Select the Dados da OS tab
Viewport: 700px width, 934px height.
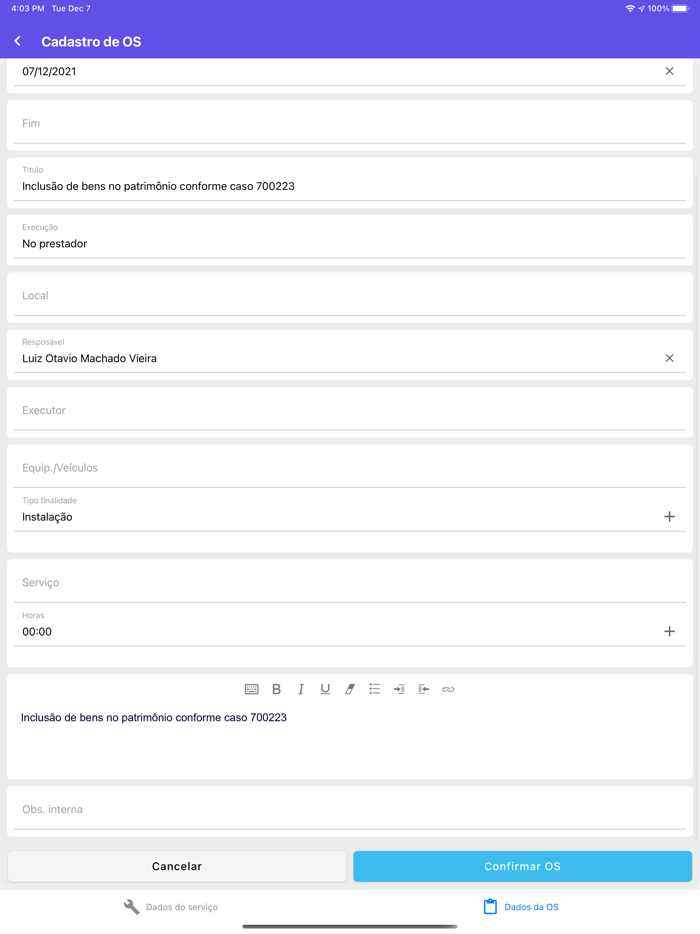(x=521, y=907)
